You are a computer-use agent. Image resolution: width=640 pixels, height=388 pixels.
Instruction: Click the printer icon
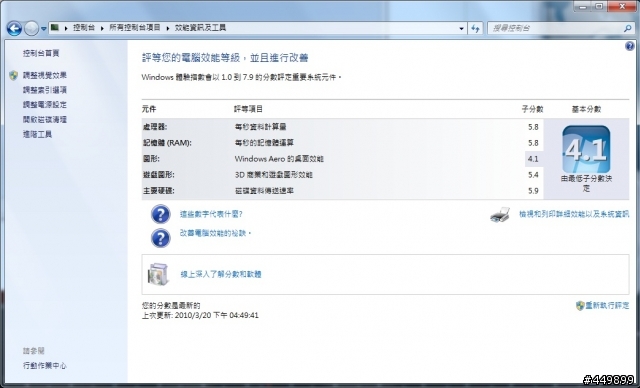click(x=500, y=214)
